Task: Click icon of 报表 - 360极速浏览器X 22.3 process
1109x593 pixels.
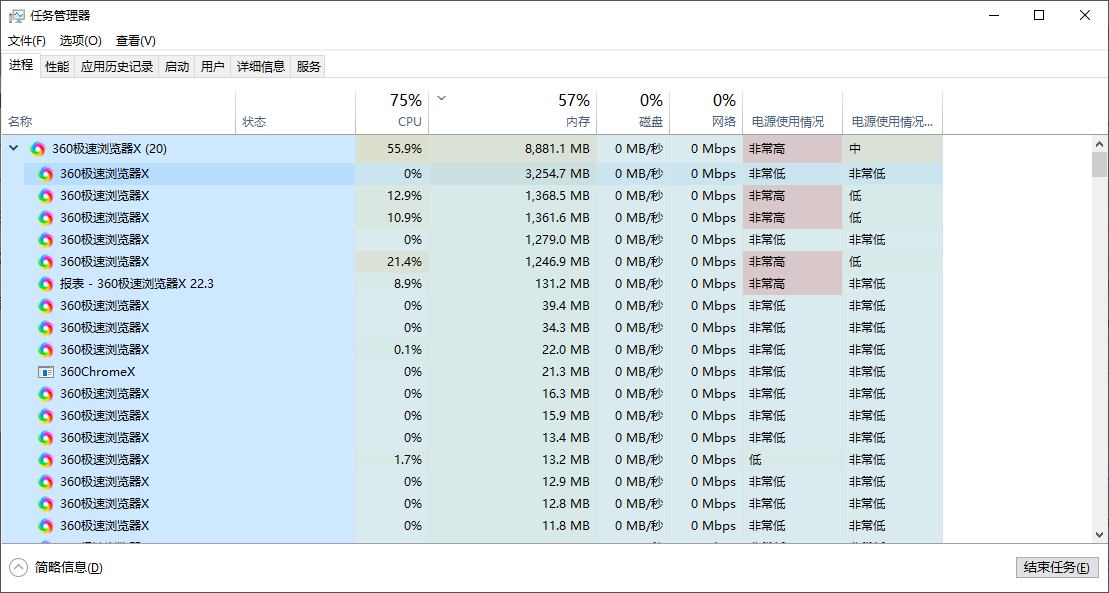Action: click(x=45, y=284)
